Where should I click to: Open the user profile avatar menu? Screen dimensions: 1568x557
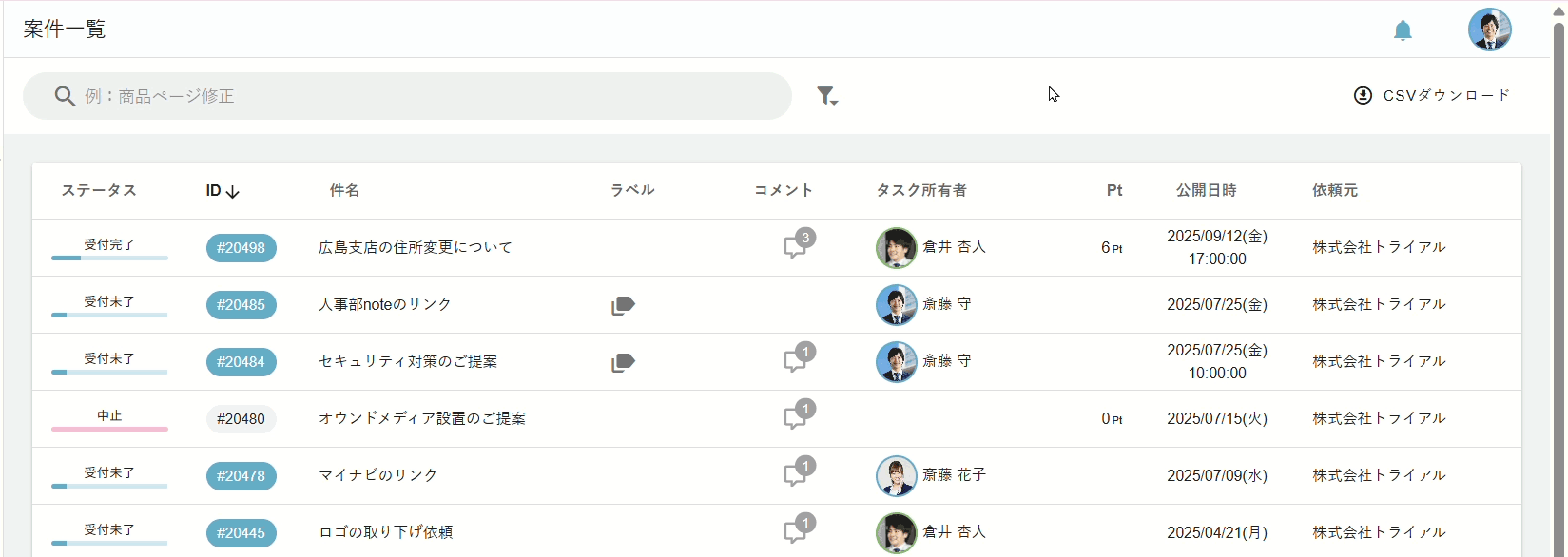point(1489,29)
